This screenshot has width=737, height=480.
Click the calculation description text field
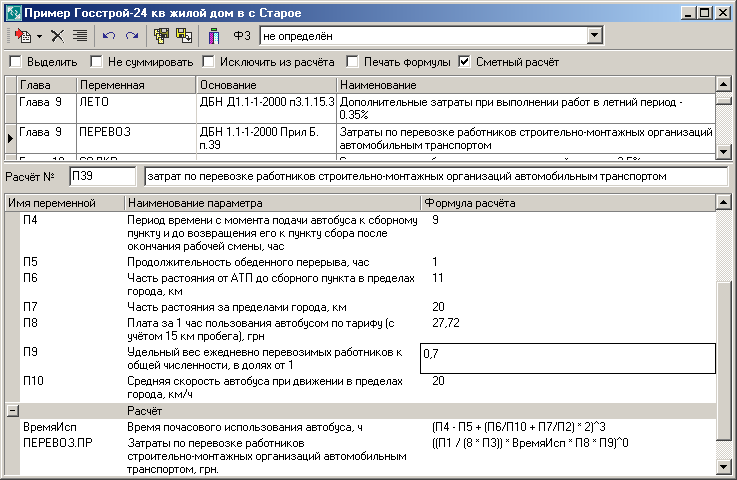coord(436,176)
